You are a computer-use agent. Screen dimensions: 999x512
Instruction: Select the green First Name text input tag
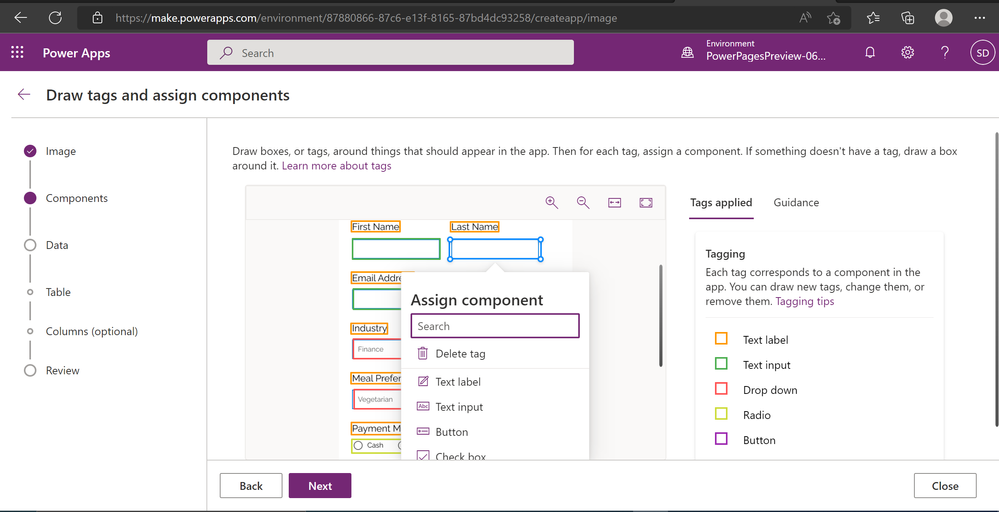396,249
